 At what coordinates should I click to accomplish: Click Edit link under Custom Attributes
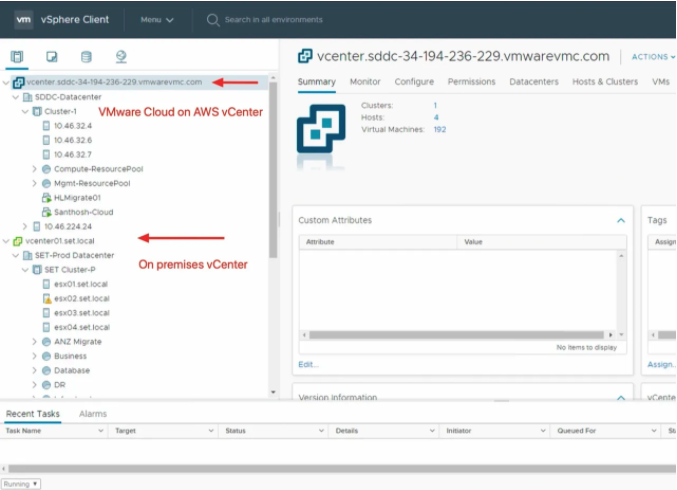(x=308, y=364)
